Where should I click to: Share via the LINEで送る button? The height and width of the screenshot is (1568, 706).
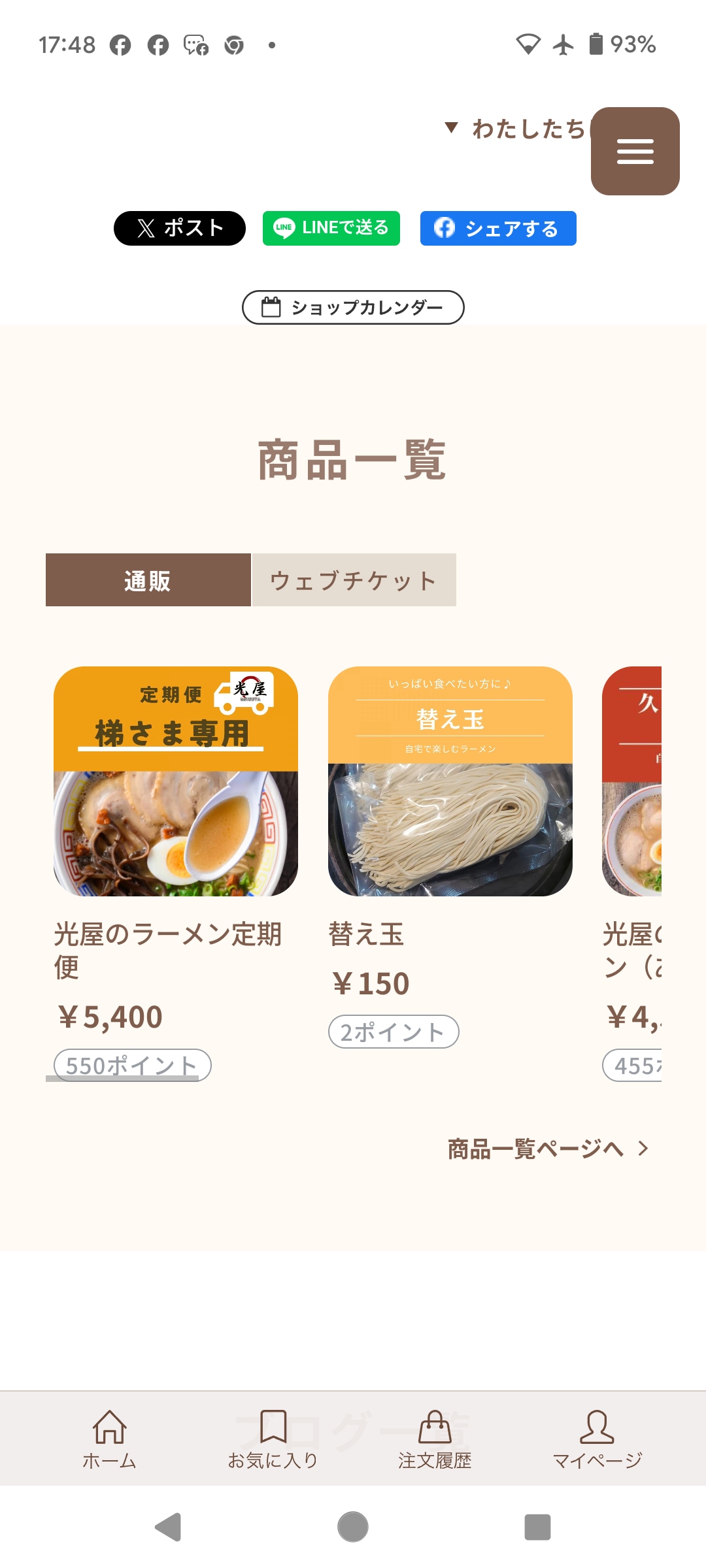[x=331, y=228]
